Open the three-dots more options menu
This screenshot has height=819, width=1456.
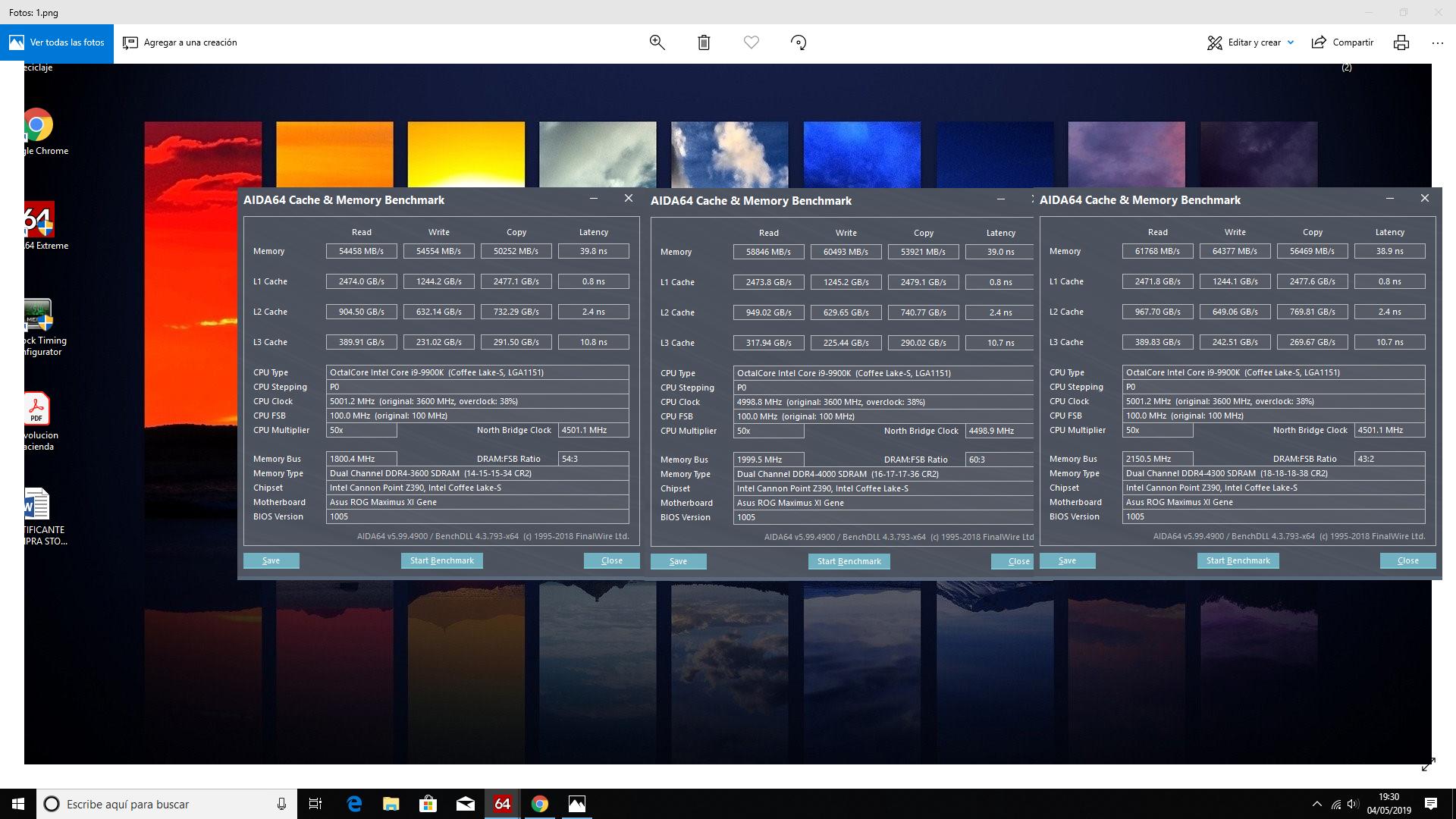click(1437, 42)
